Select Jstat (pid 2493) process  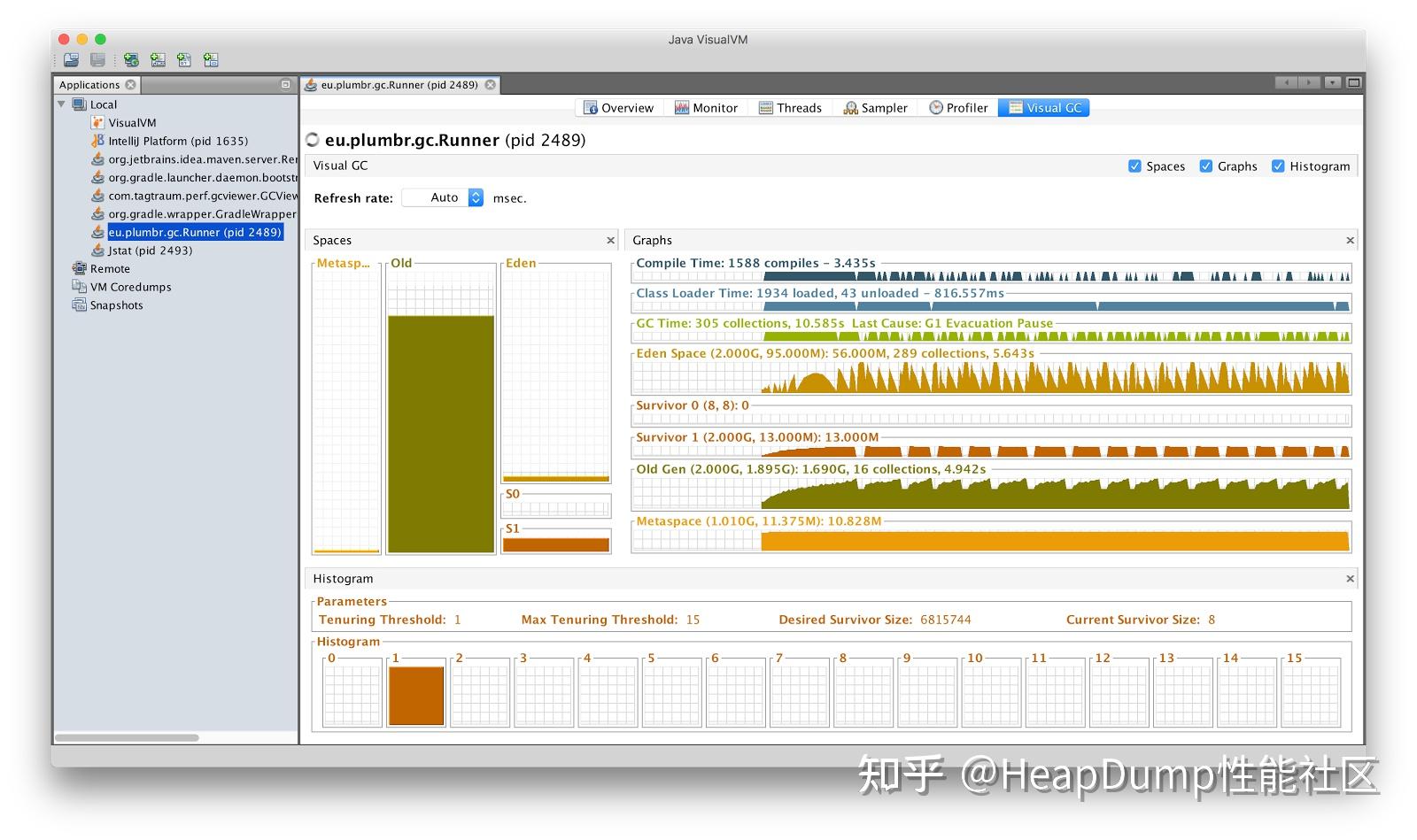150,250
